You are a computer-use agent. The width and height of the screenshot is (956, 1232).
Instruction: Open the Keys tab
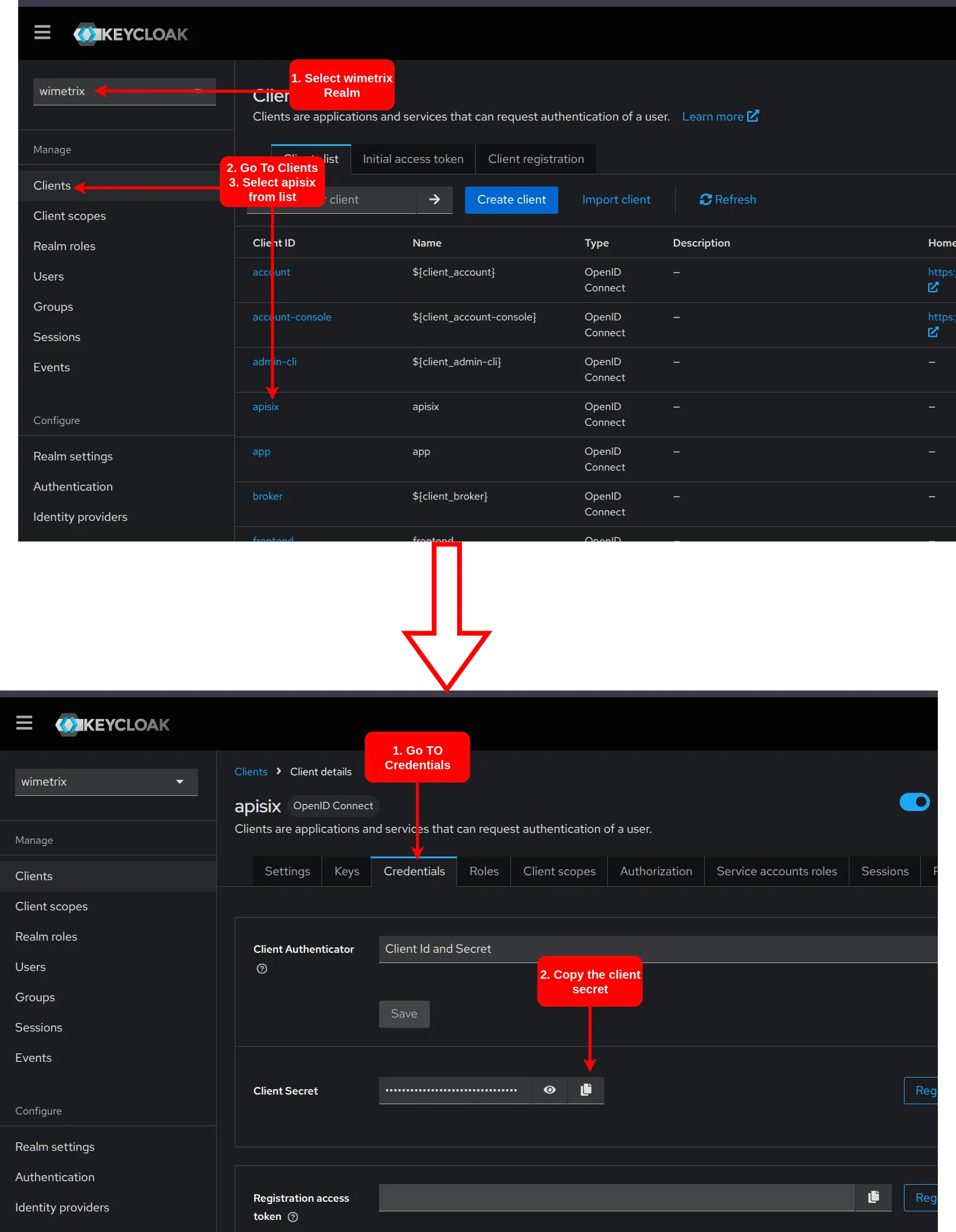(x=347, y=871)
